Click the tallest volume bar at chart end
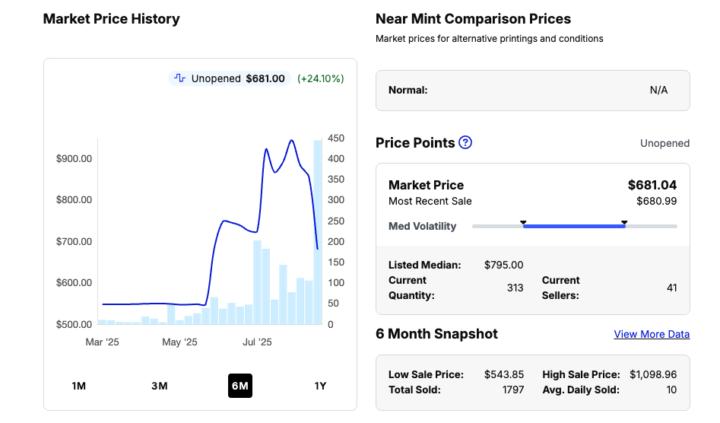 click(x=318, y=232)
